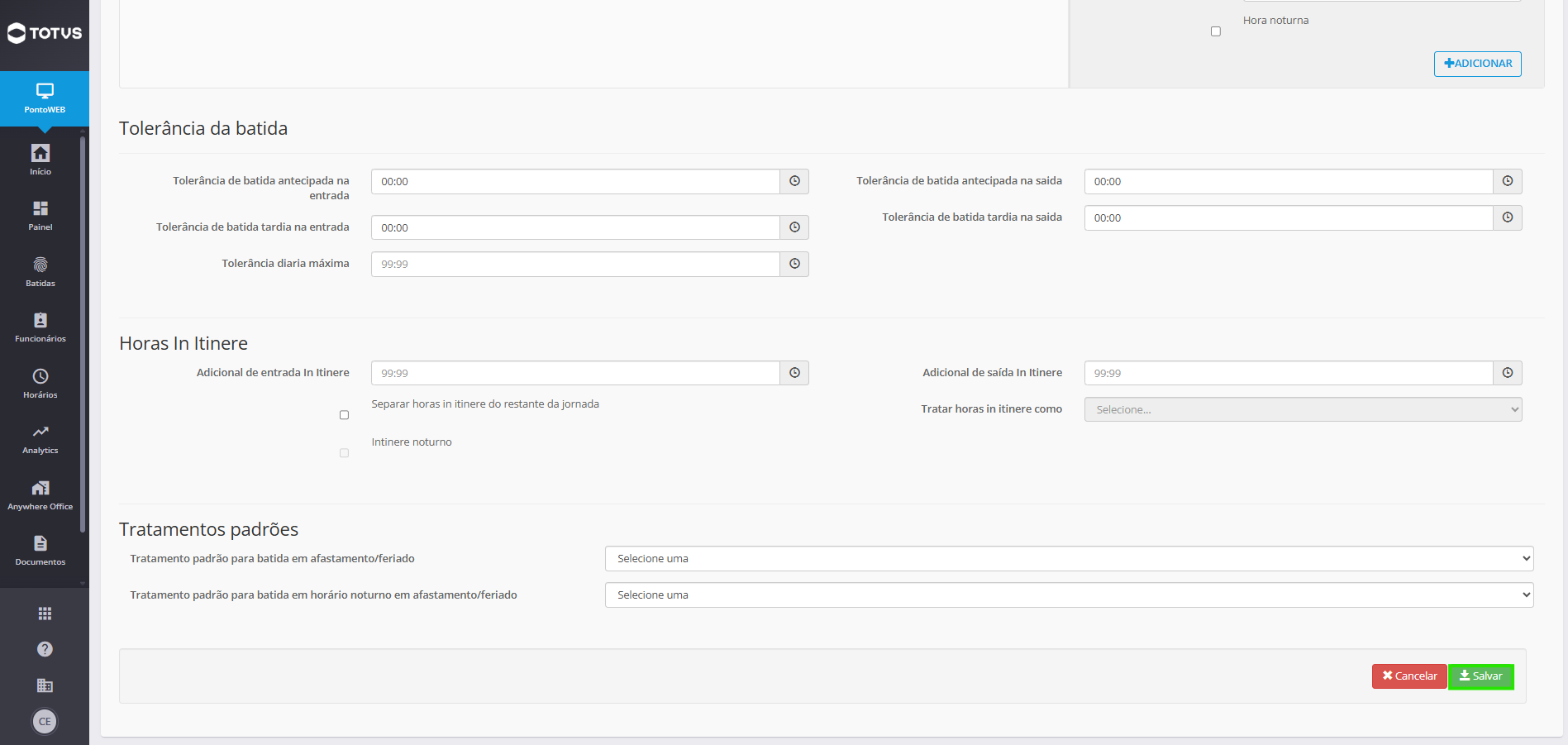Click the TOTVS logo
Screen dimensions: 1568x745
pos(45,33)
